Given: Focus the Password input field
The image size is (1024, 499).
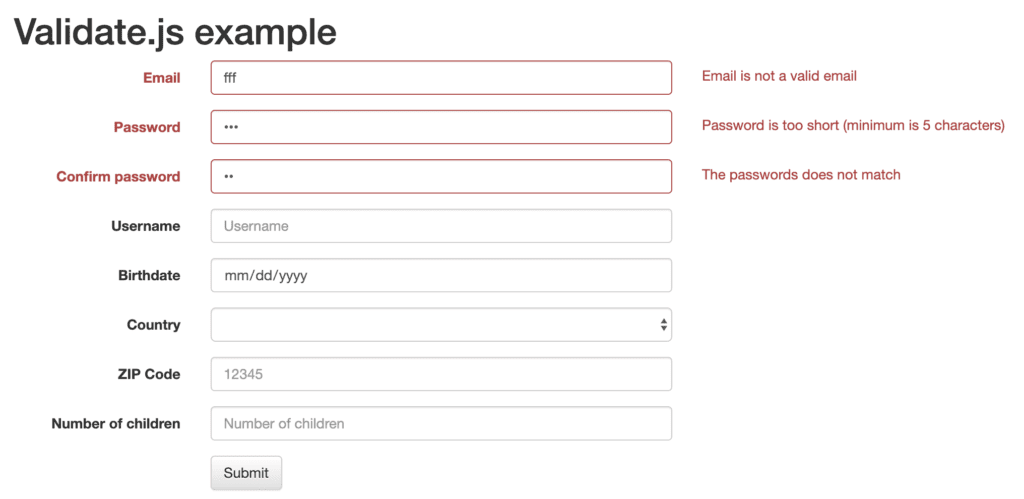Looking at the screenshot, I should [x=440, y=127].
